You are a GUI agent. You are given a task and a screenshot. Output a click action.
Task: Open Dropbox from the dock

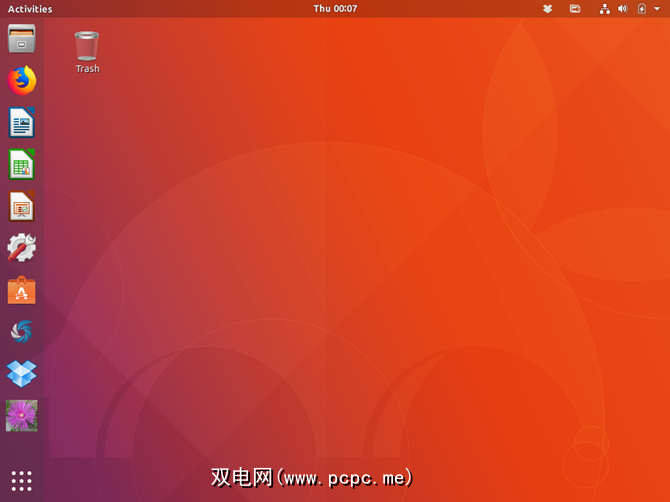pyautogui.click(x=21, y=373)
